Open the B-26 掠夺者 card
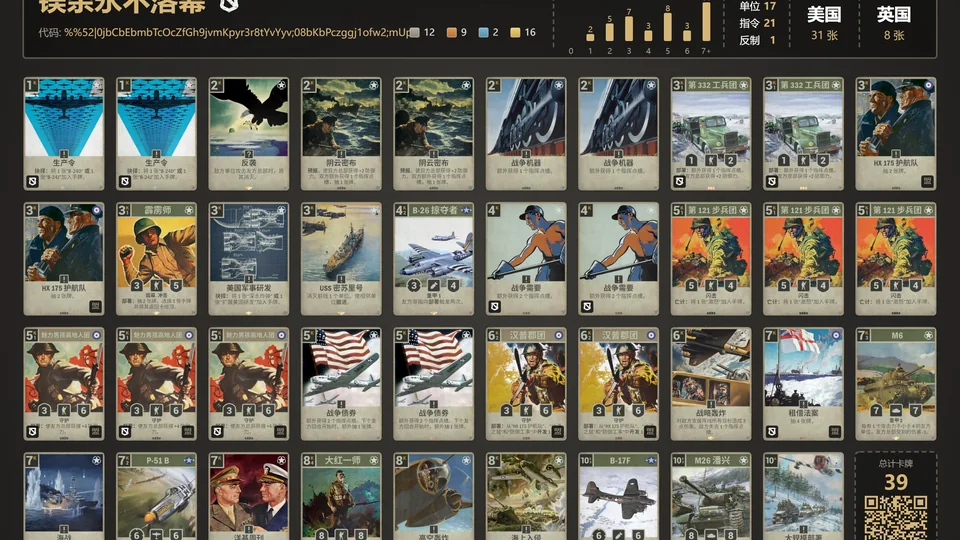This screenshot has height=540, width=960. [x=433, y=258]
